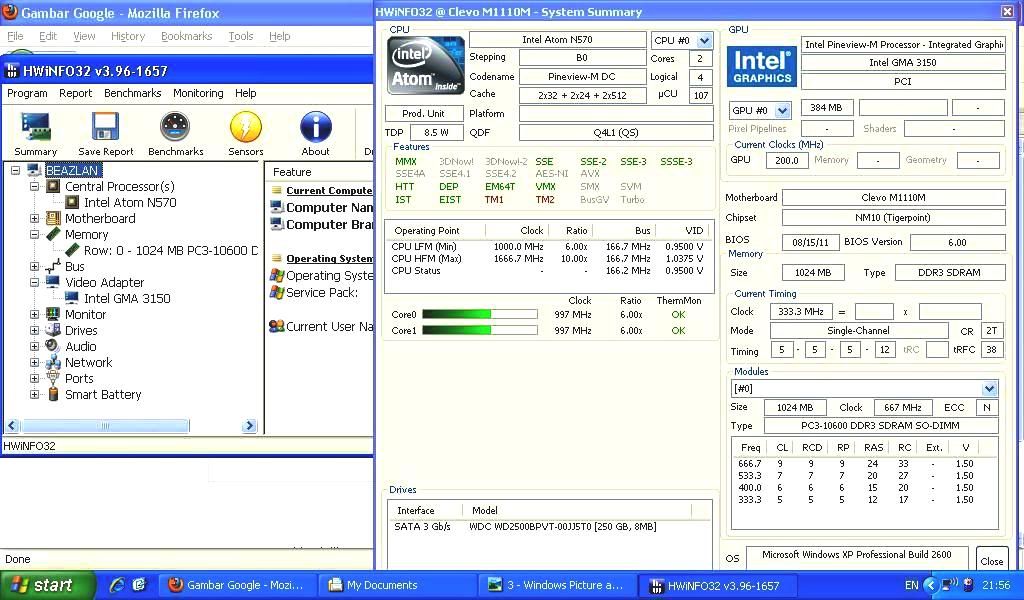Click the Audio speaker tree icon

54,347
